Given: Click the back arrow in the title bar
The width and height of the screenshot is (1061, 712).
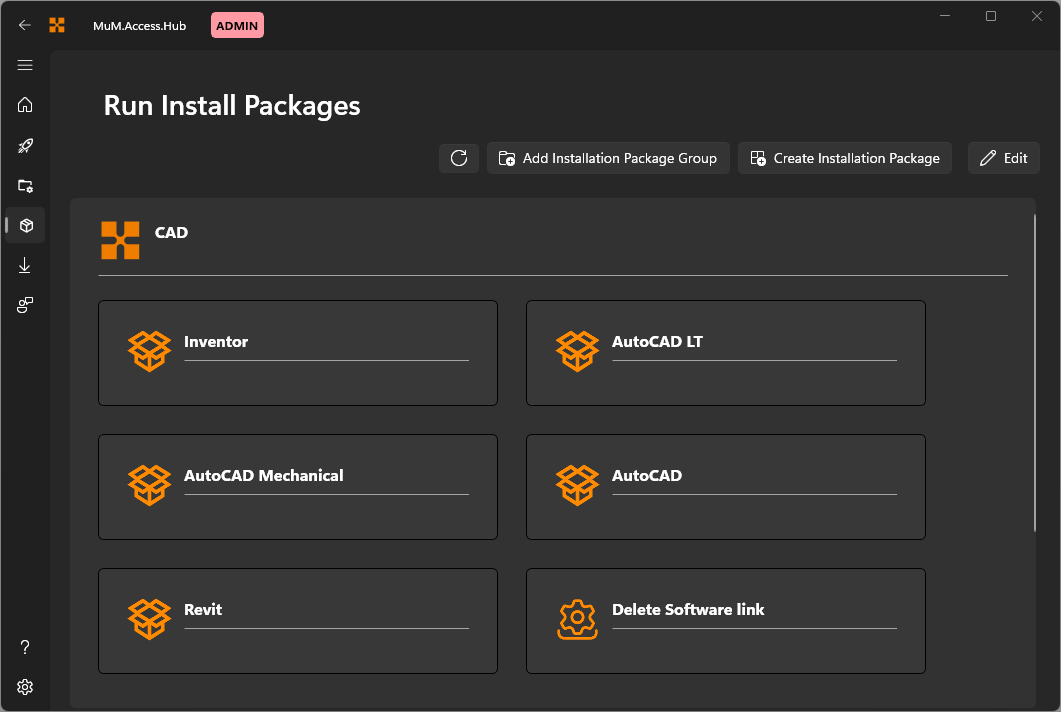Looking at the screenshot, I should [x=25, y=25].
